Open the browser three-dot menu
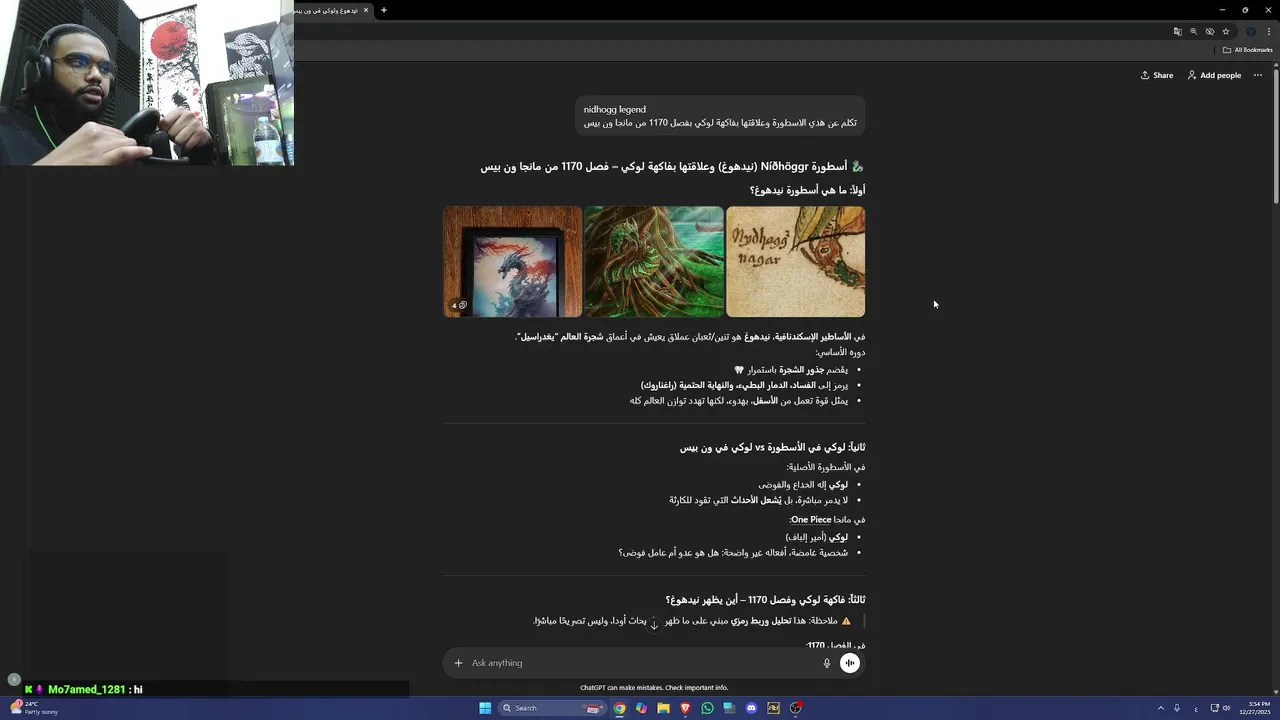This screenshot has height=720, width=1280. point(1269,32)
